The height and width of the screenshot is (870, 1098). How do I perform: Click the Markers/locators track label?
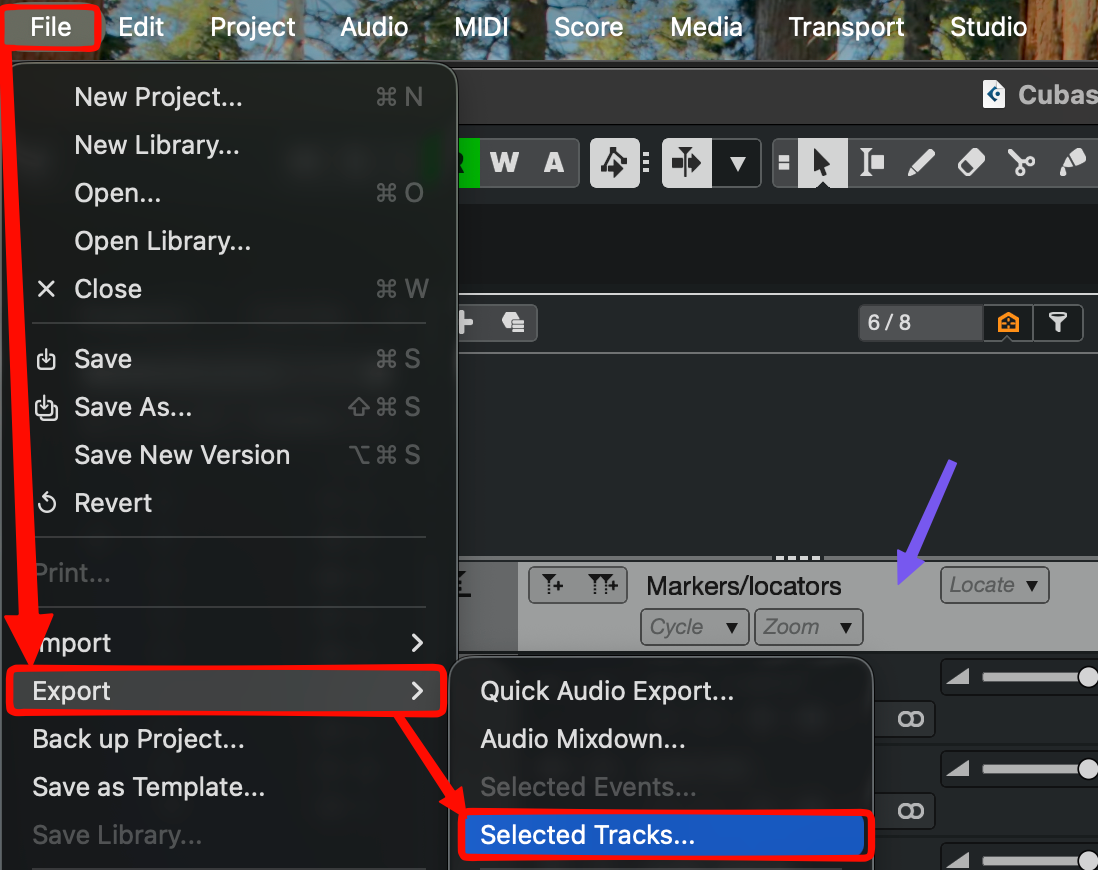[744, 586]
